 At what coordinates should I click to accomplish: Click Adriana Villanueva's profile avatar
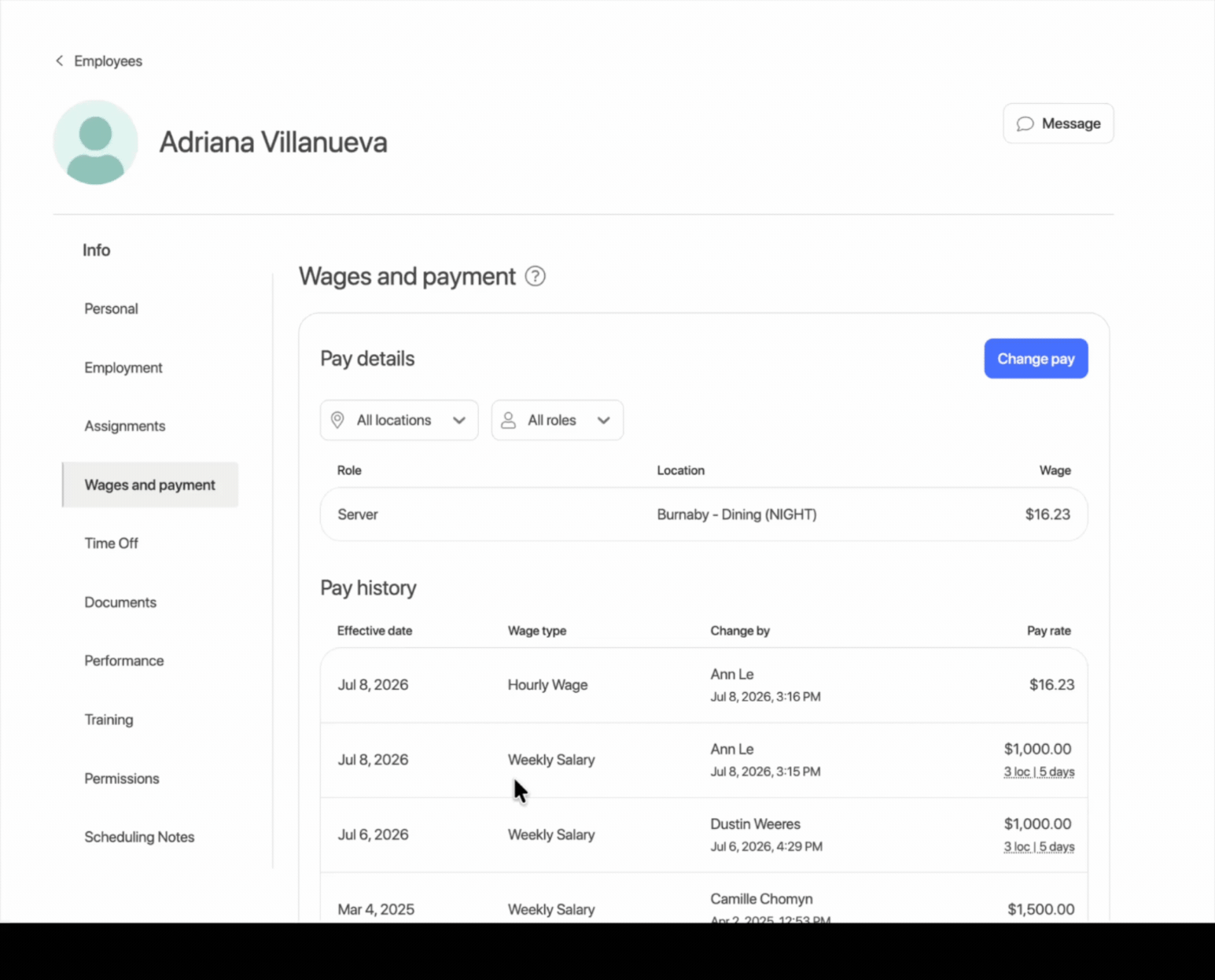tap(96, 142)
